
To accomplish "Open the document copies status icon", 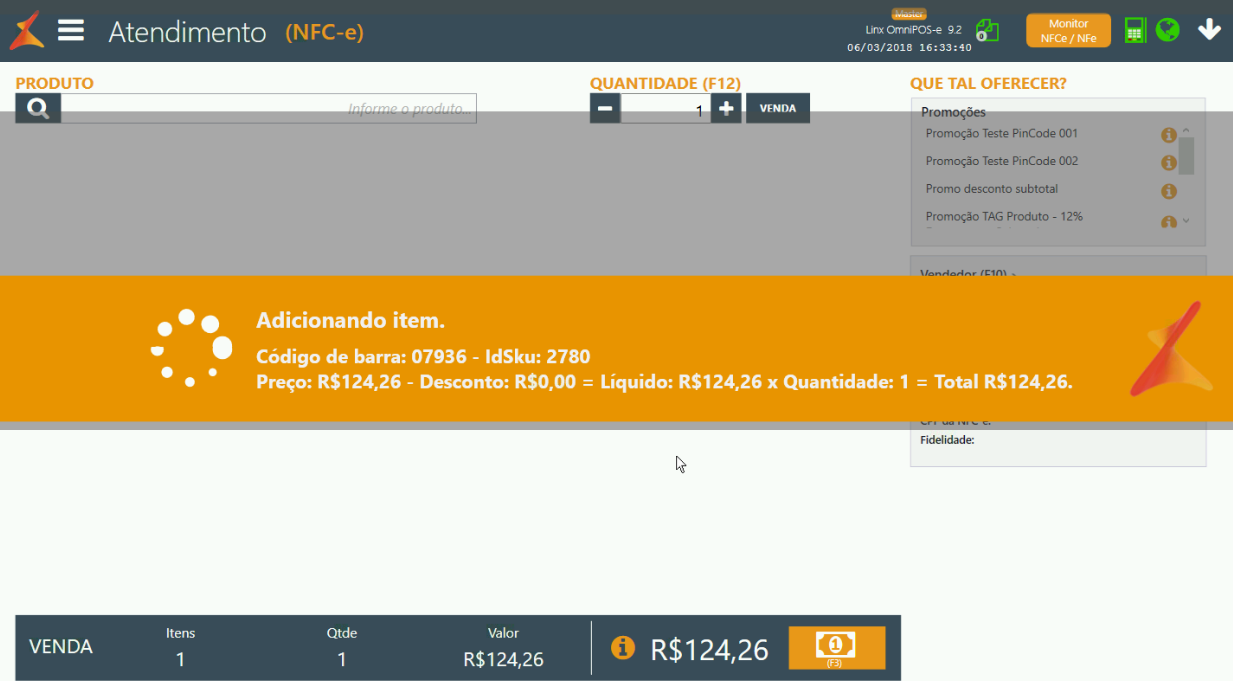I will coord(987,30).
